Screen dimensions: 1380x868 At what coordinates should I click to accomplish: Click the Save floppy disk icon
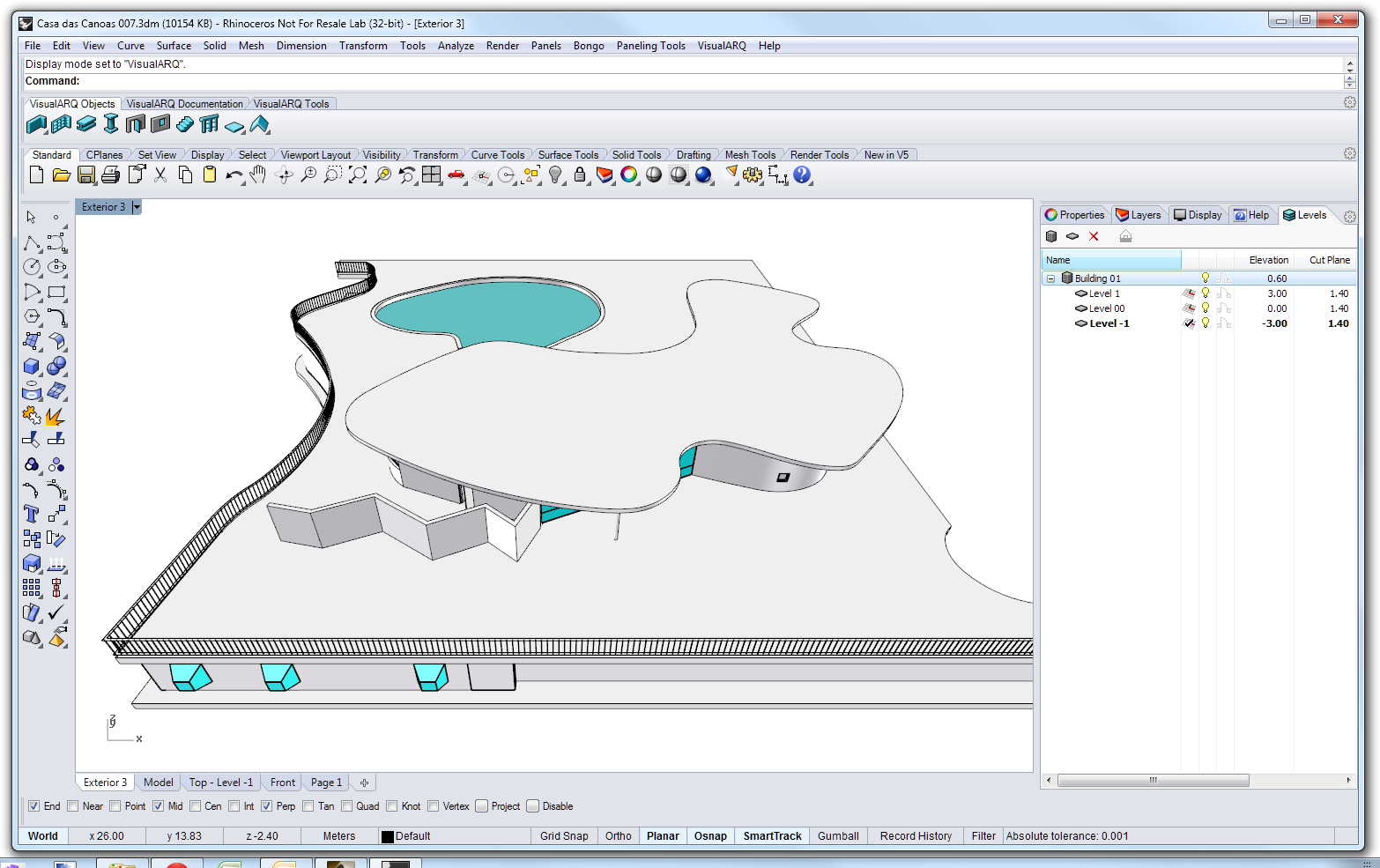pos(85,174)
